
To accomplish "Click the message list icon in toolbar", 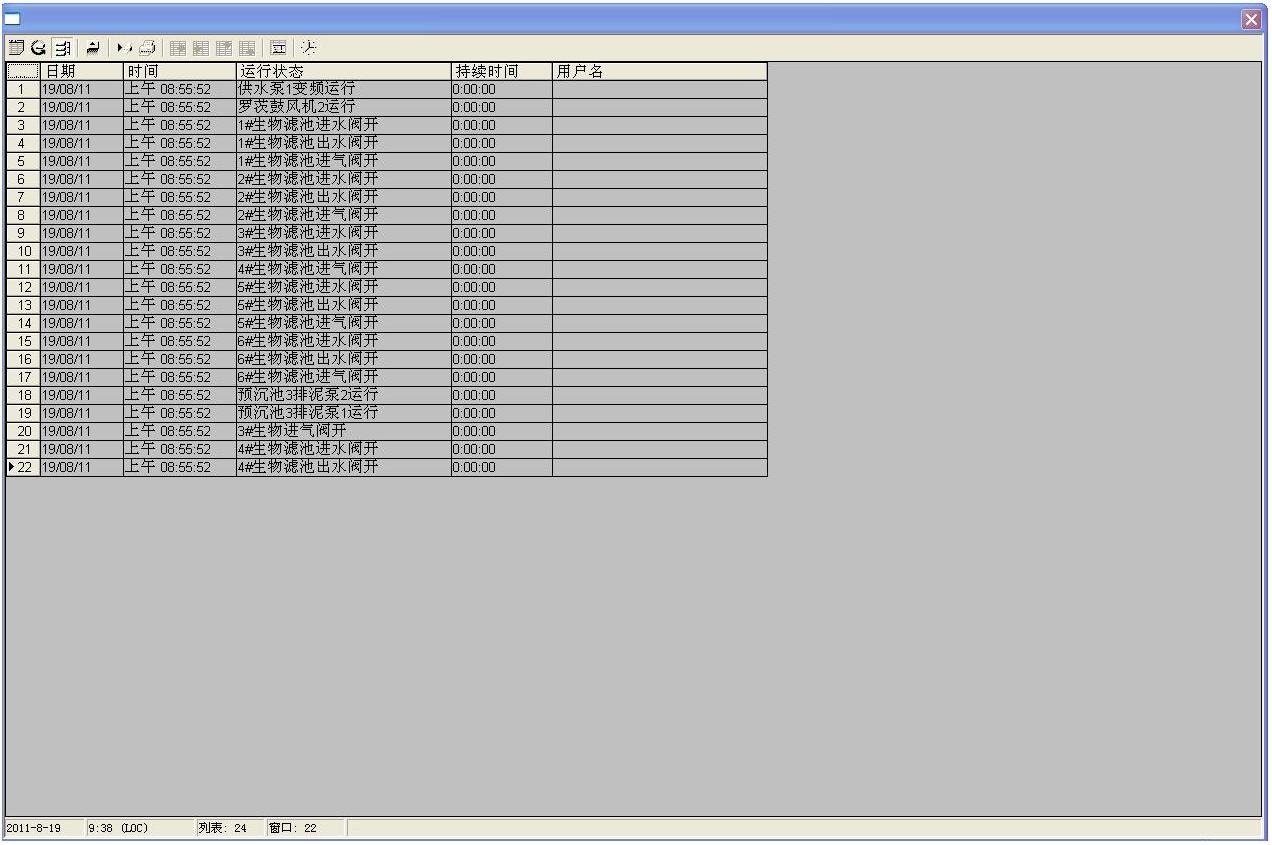I will tap(16, 47).
